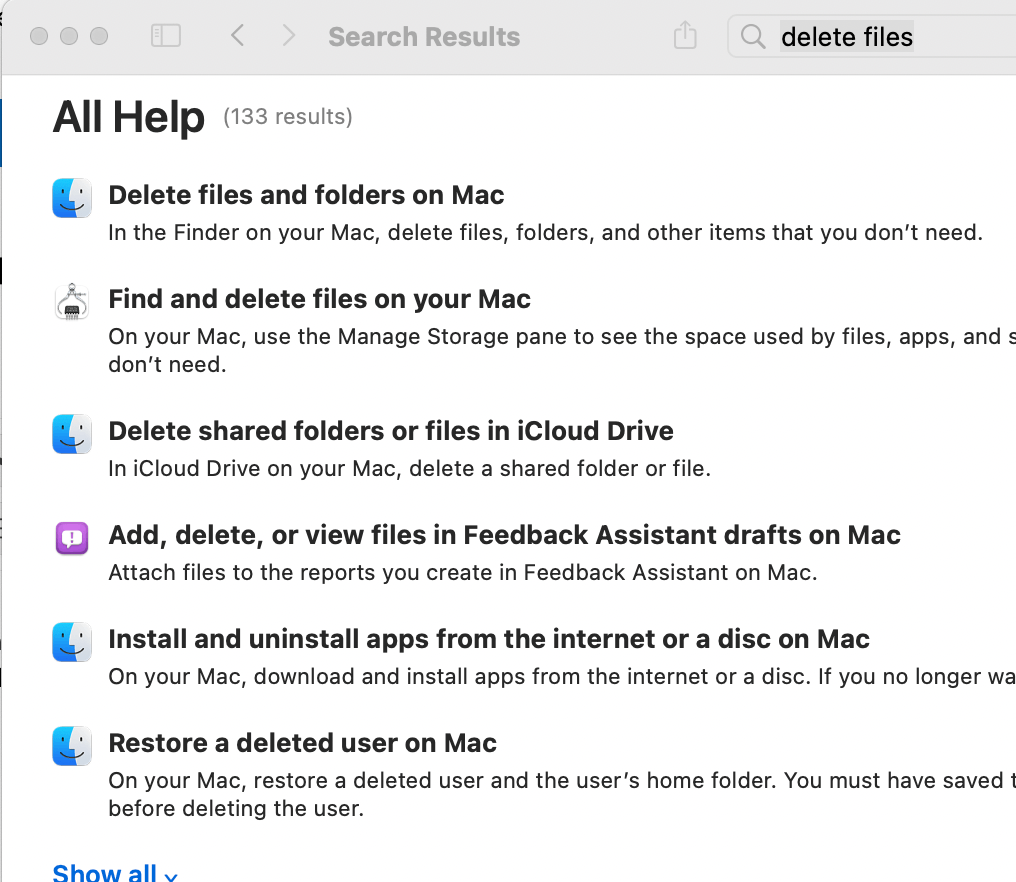
Task: Click Finder icon beside iCloud Drive result
Action: tap(72, 434)
